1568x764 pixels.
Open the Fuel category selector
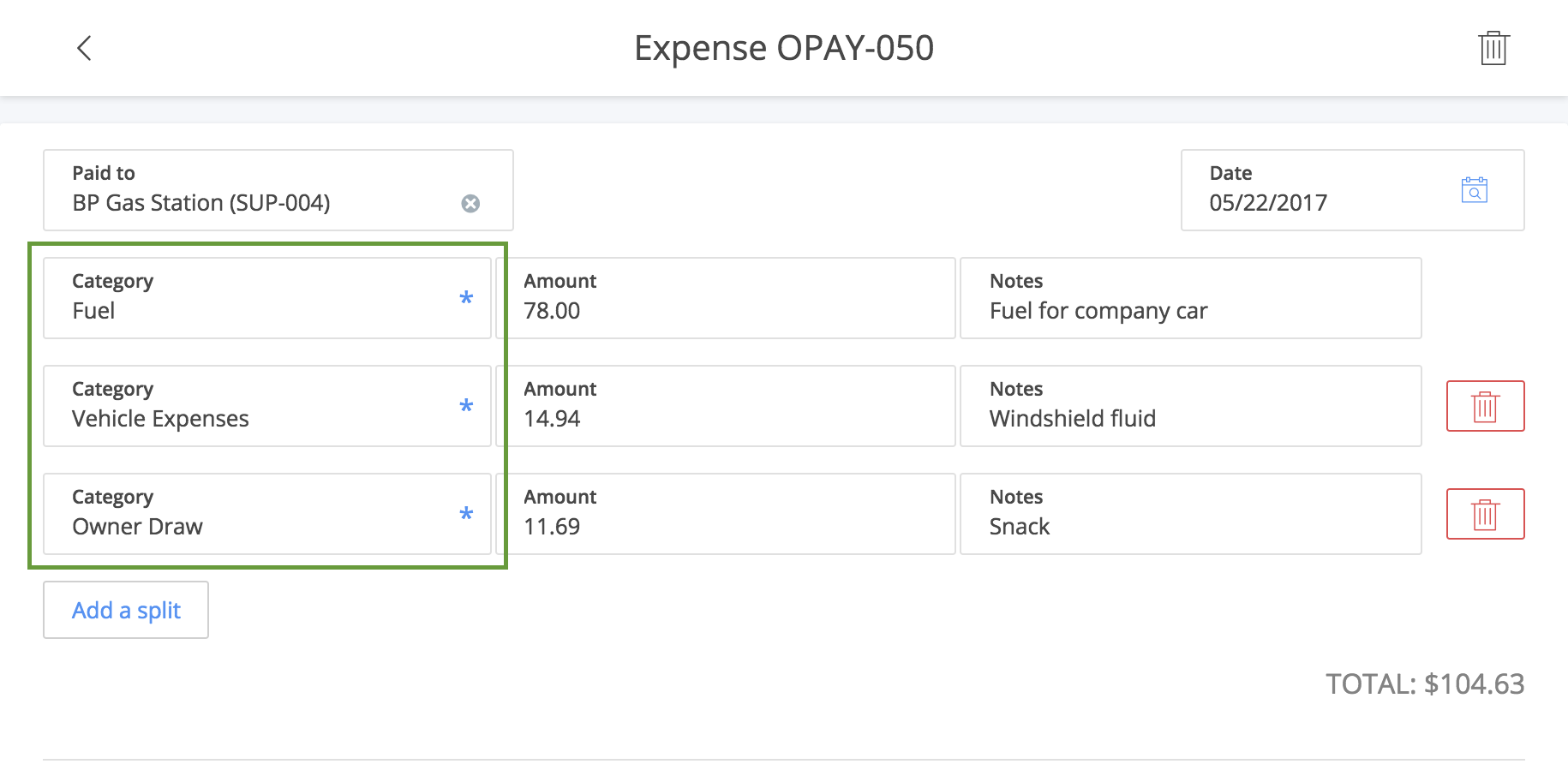[267, 298]
